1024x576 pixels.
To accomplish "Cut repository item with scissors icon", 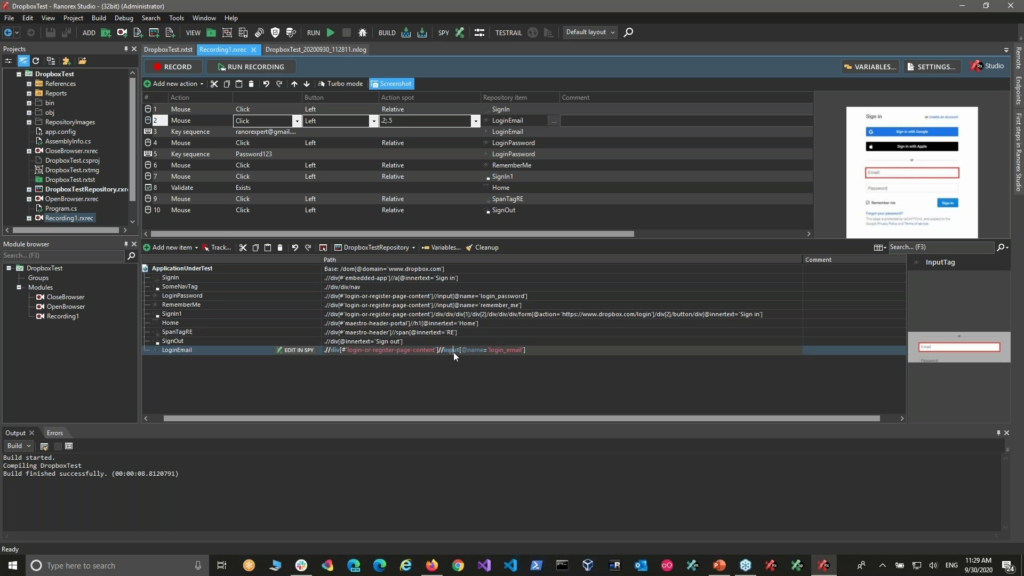I will [x=243, y=248].
